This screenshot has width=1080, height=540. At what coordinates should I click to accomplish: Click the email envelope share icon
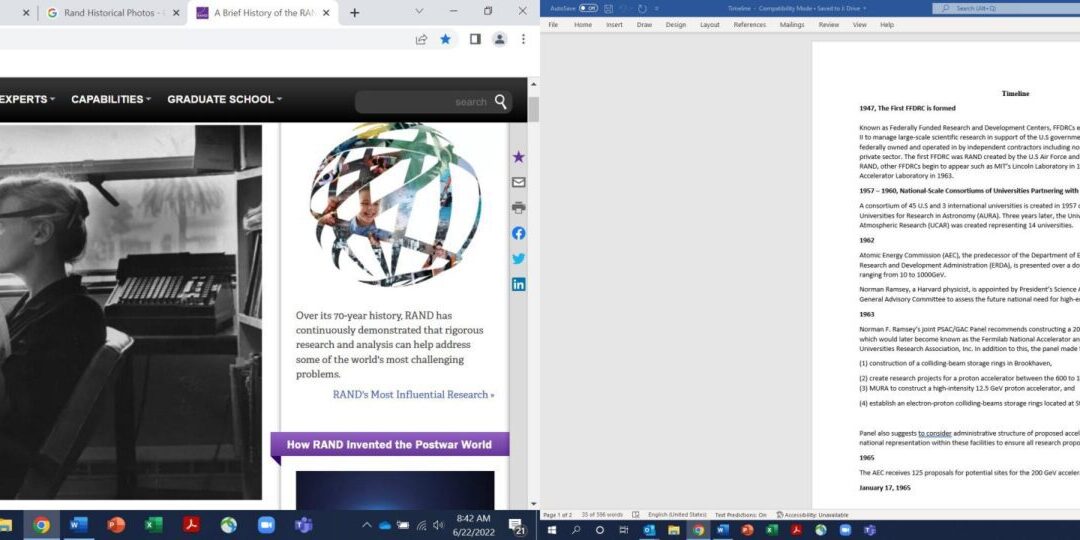[x=518, y=182]
